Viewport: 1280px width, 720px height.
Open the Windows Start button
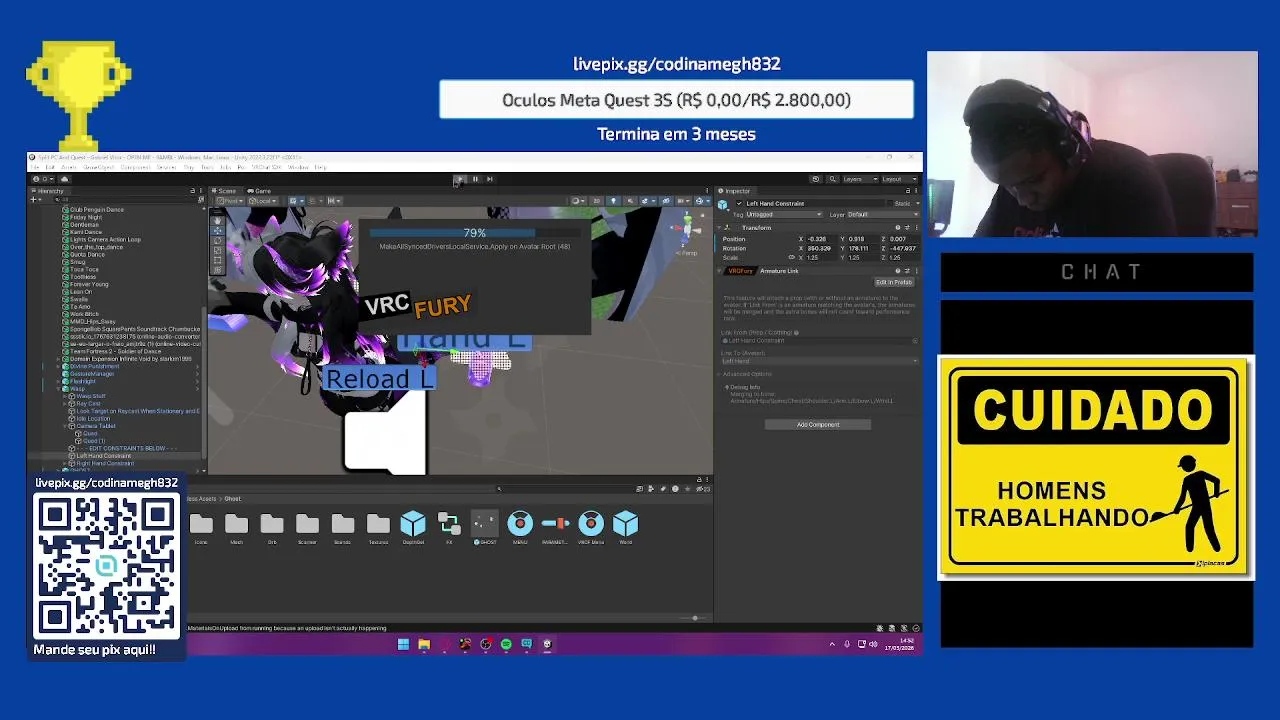(x=403, y=644)
